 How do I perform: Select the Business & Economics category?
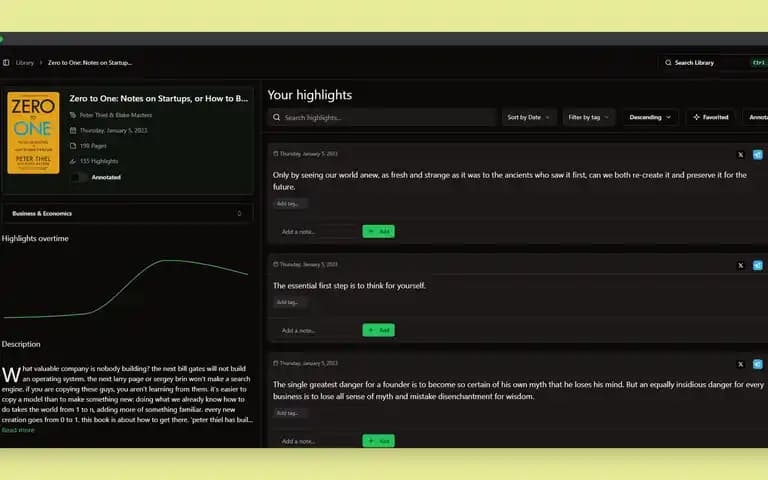pos(127,214)
